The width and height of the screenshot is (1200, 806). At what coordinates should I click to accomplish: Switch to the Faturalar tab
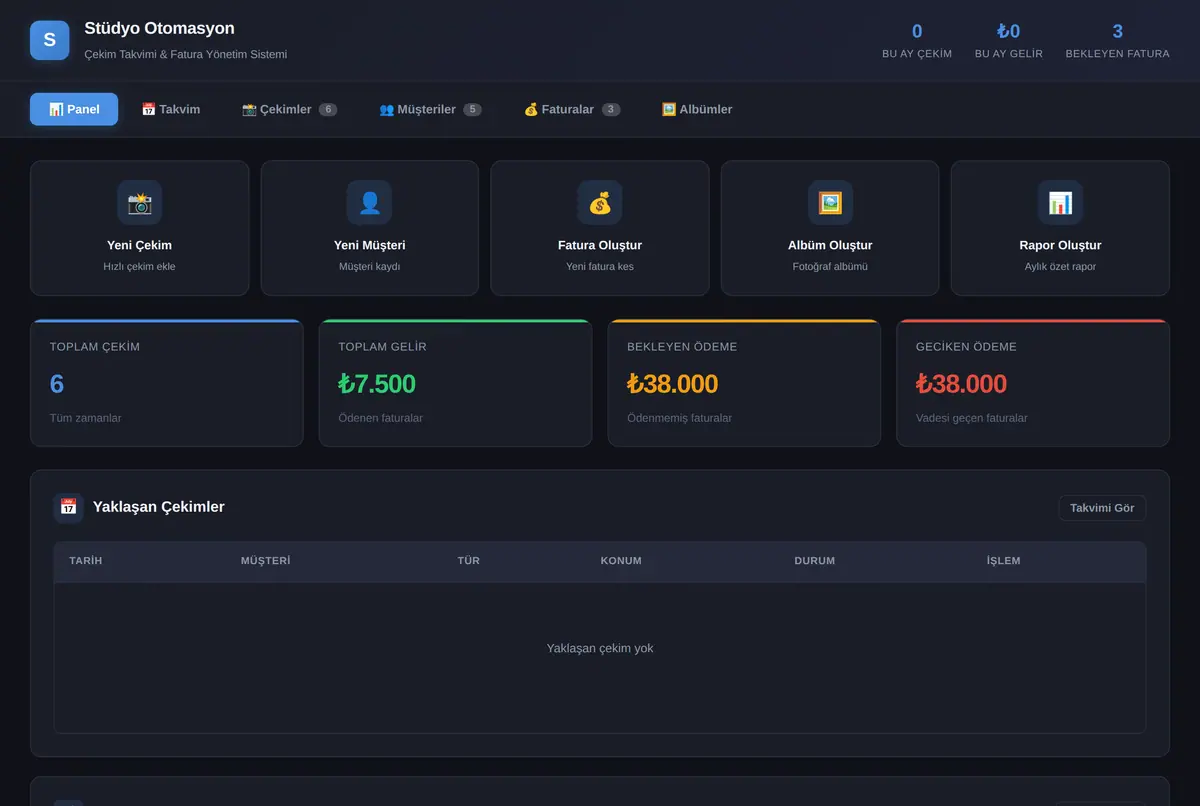[572, 109]
